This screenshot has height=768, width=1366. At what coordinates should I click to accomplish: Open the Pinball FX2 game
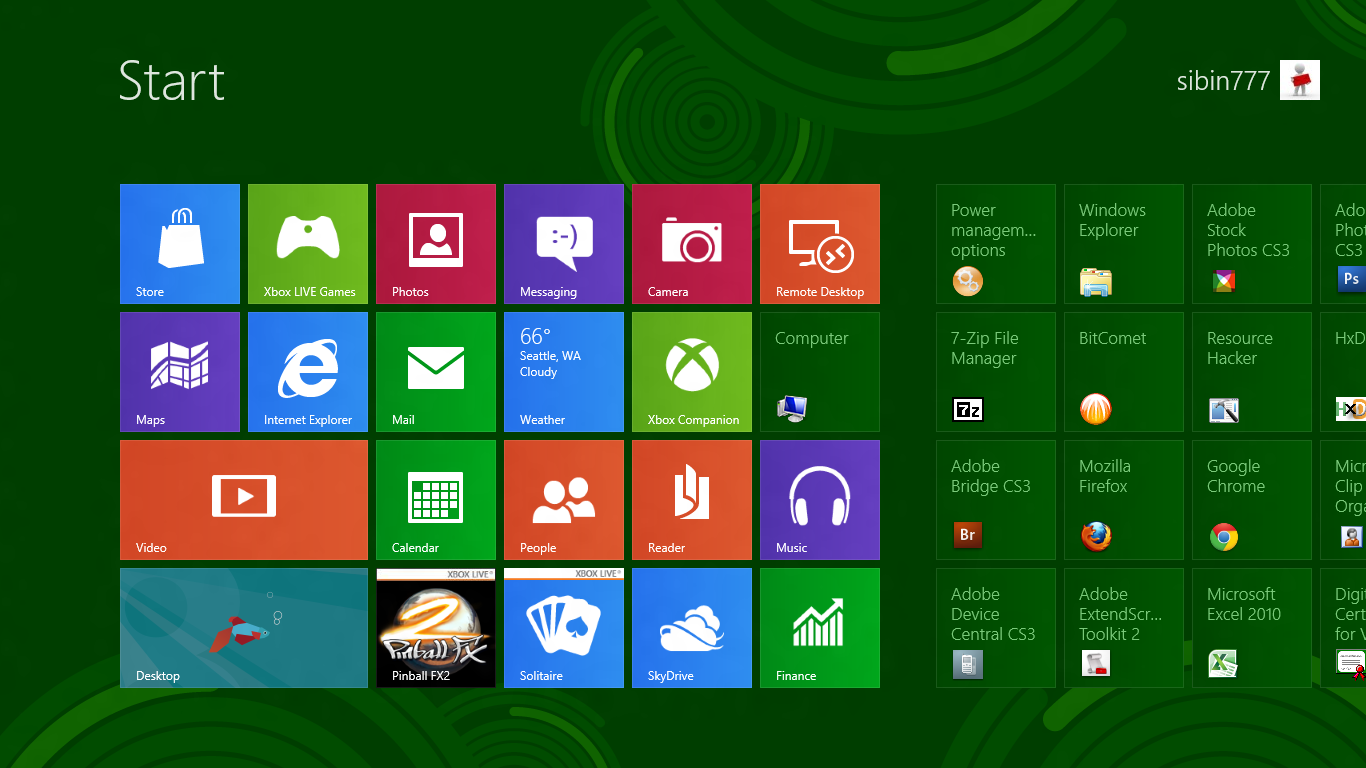[x=435, y=627]
